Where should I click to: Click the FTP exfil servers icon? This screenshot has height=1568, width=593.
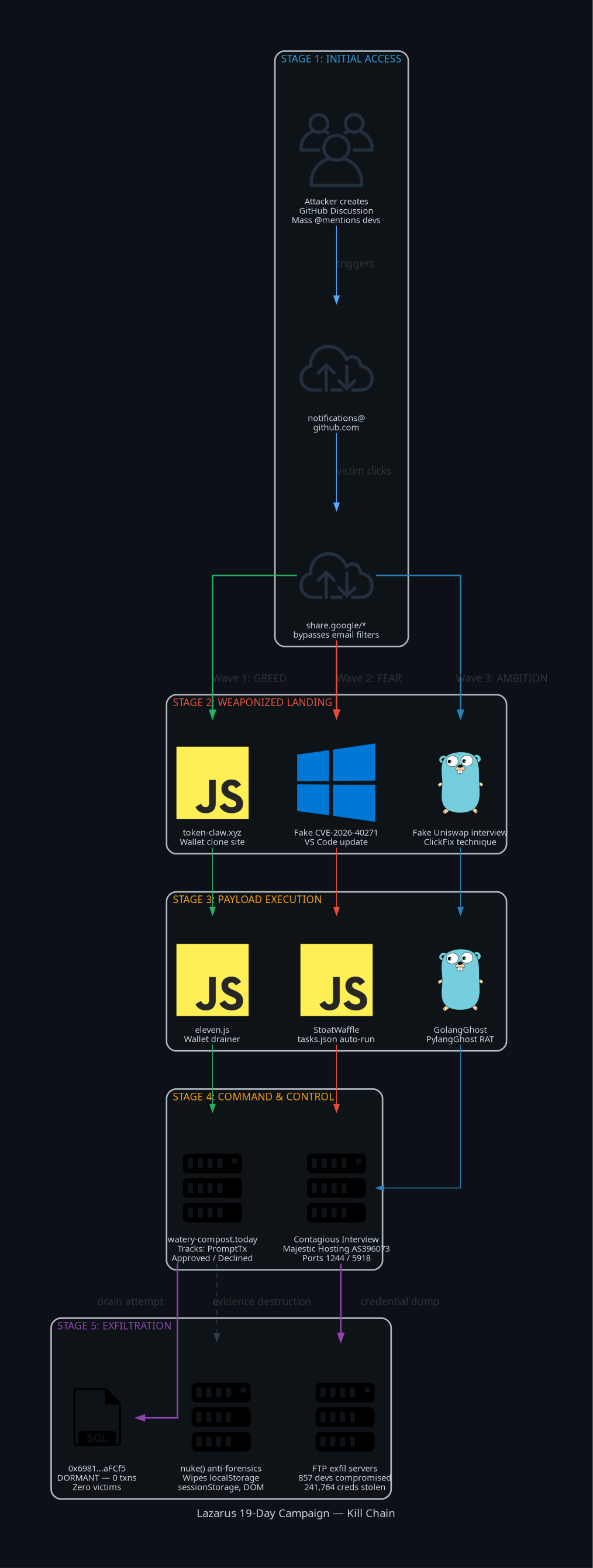pos(344,1417)
